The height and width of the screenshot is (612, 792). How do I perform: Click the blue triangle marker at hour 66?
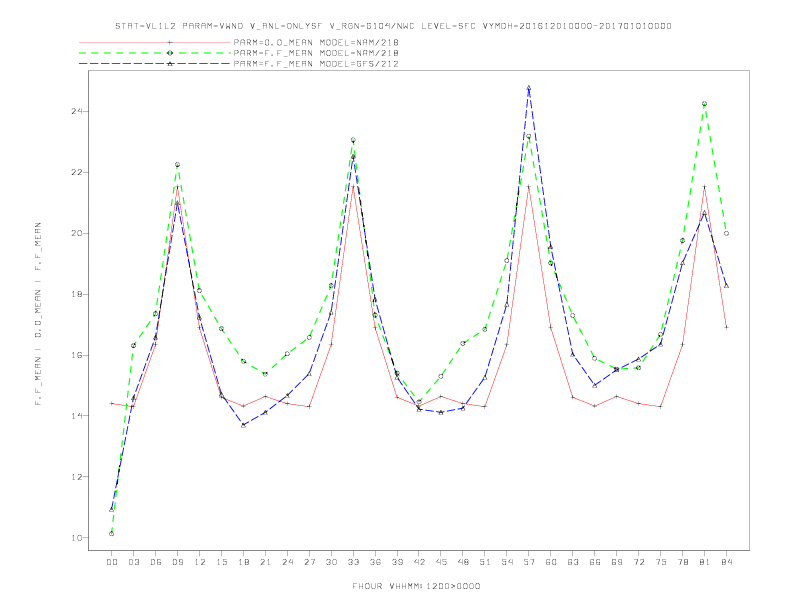pyautogui.click(x=595, y=385)
